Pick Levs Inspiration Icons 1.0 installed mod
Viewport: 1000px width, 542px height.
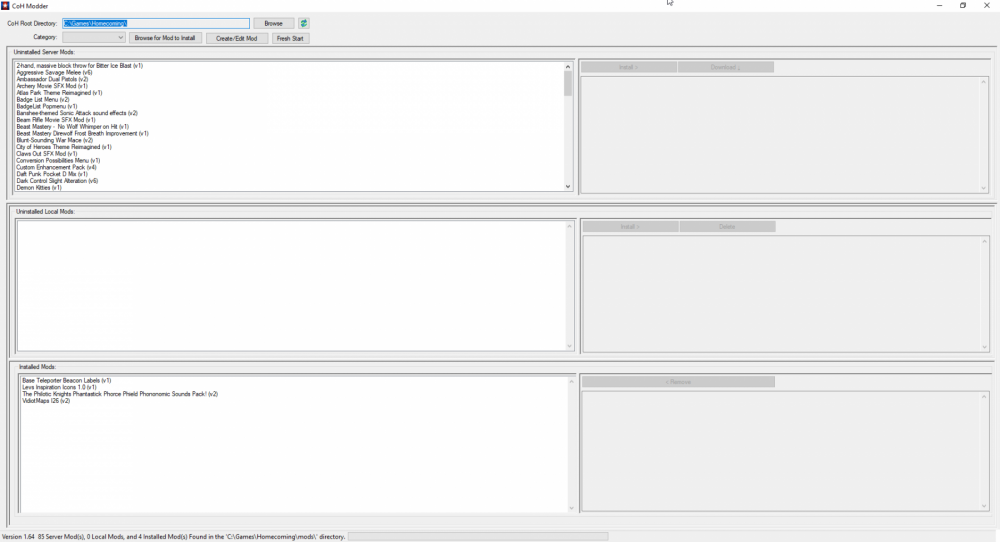pyautogui.click(x=59, y=387)
